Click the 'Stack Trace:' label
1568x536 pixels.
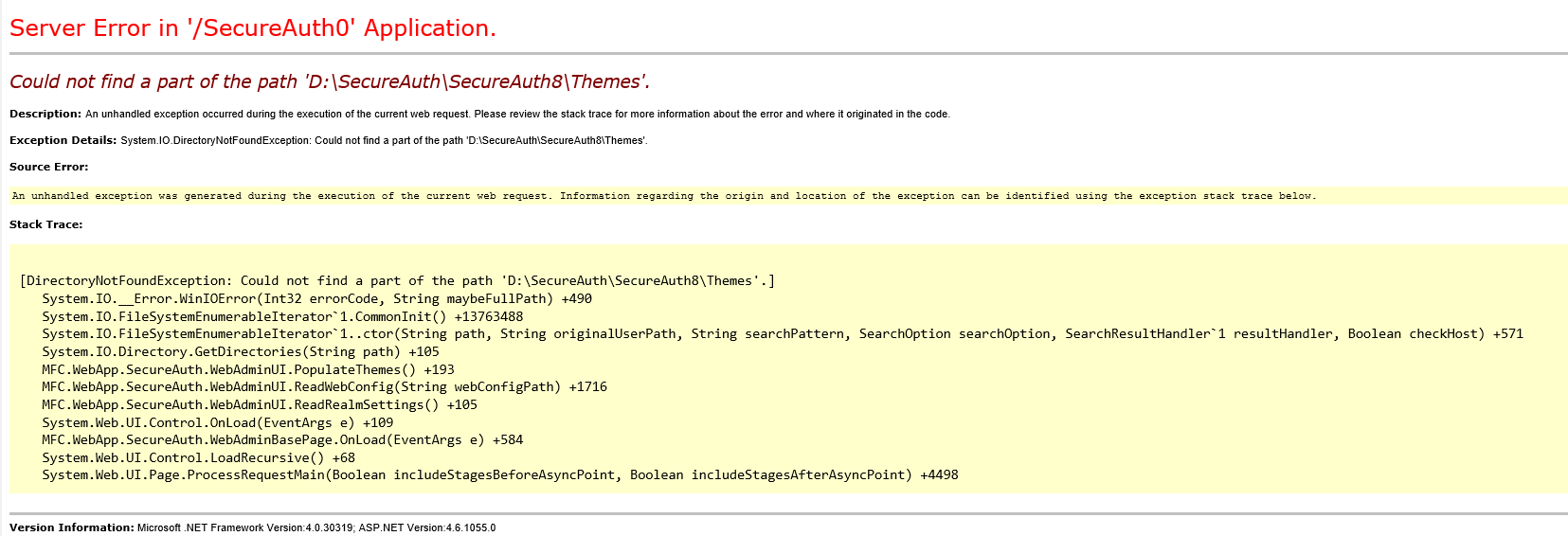(46, 224)
